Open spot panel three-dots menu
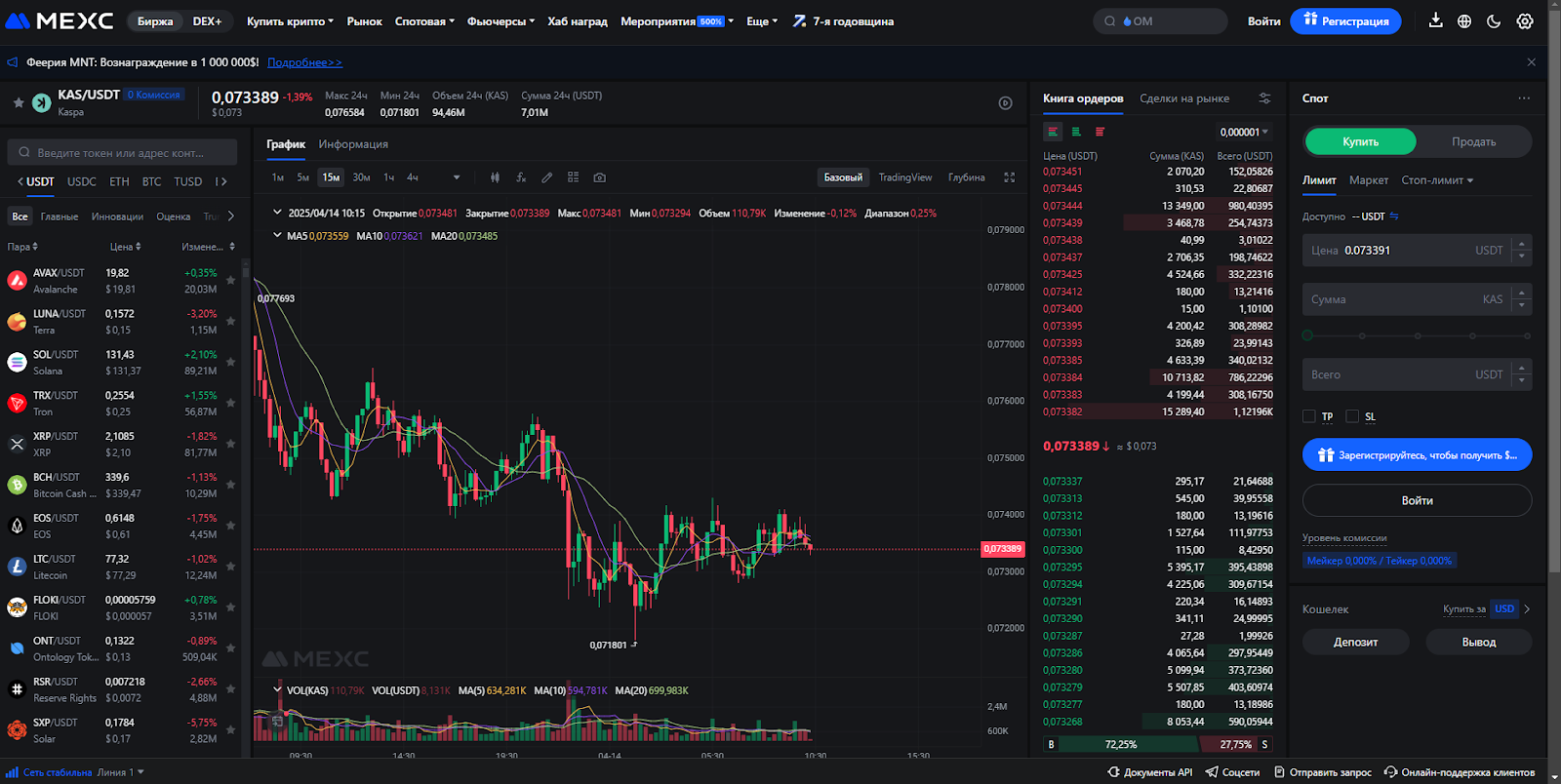Viewport: 1561px width, 784px height. (x=1524, y=98)
